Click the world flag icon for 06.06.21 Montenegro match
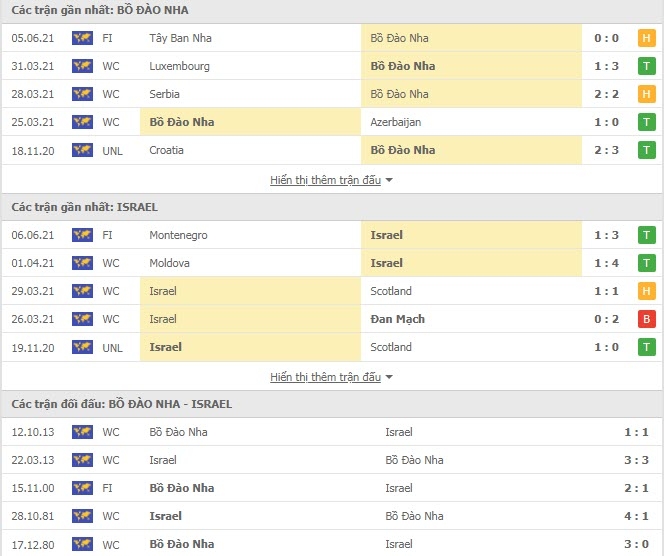Image resolution: width=664 pixels, height=556 pixels. click(82, 235)
